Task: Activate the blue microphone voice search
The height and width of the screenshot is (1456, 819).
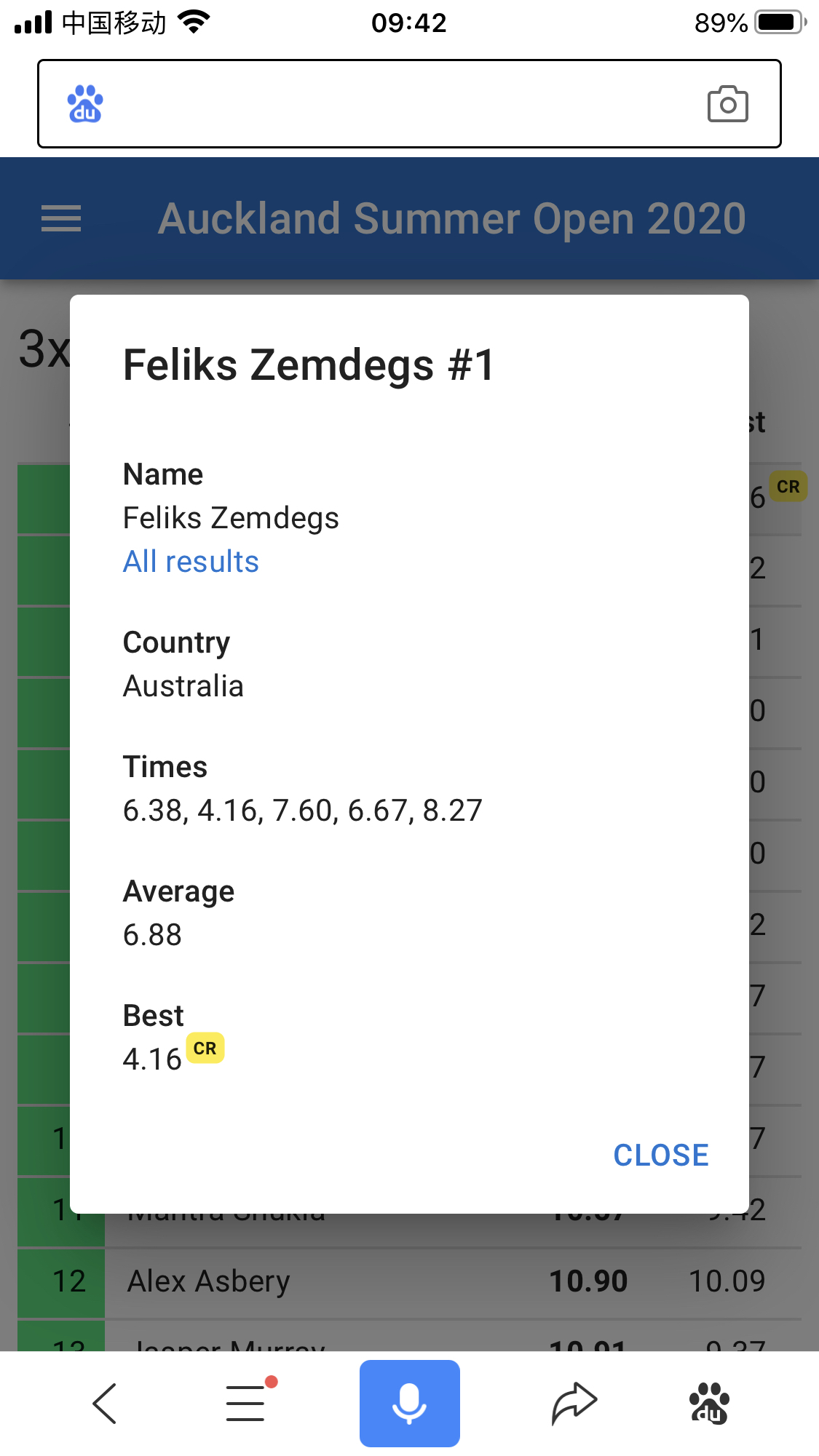Action: [x=409, y=1403]
